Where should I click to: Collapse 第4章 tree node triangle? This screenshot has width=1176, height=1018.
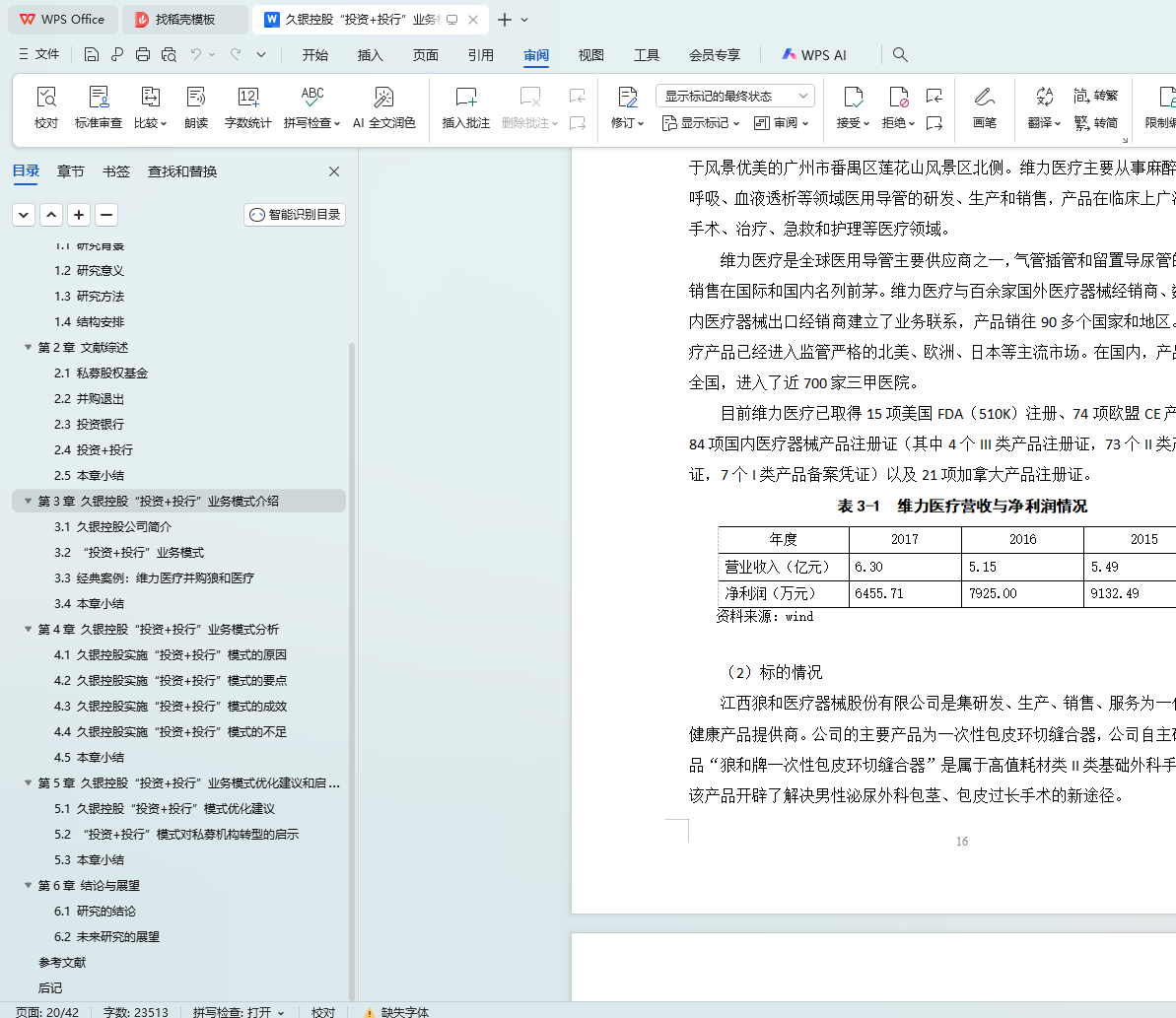(28, 629)
